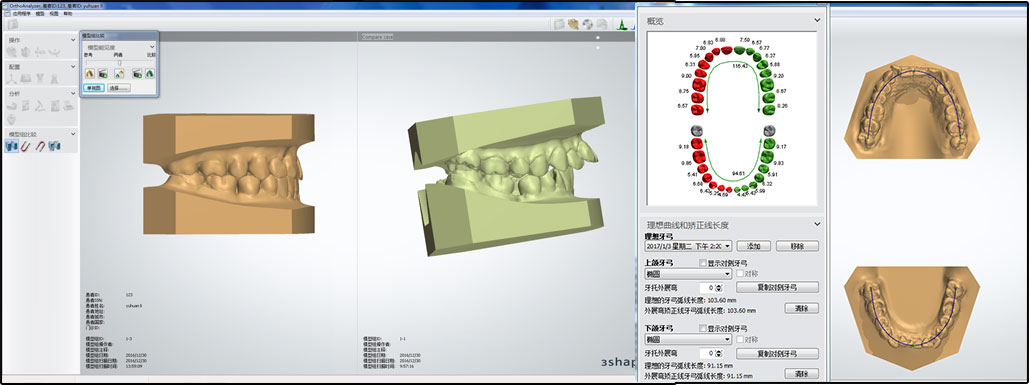Open the application menu in menu bar
1030x385 pixels.
(x=20, y=13)
